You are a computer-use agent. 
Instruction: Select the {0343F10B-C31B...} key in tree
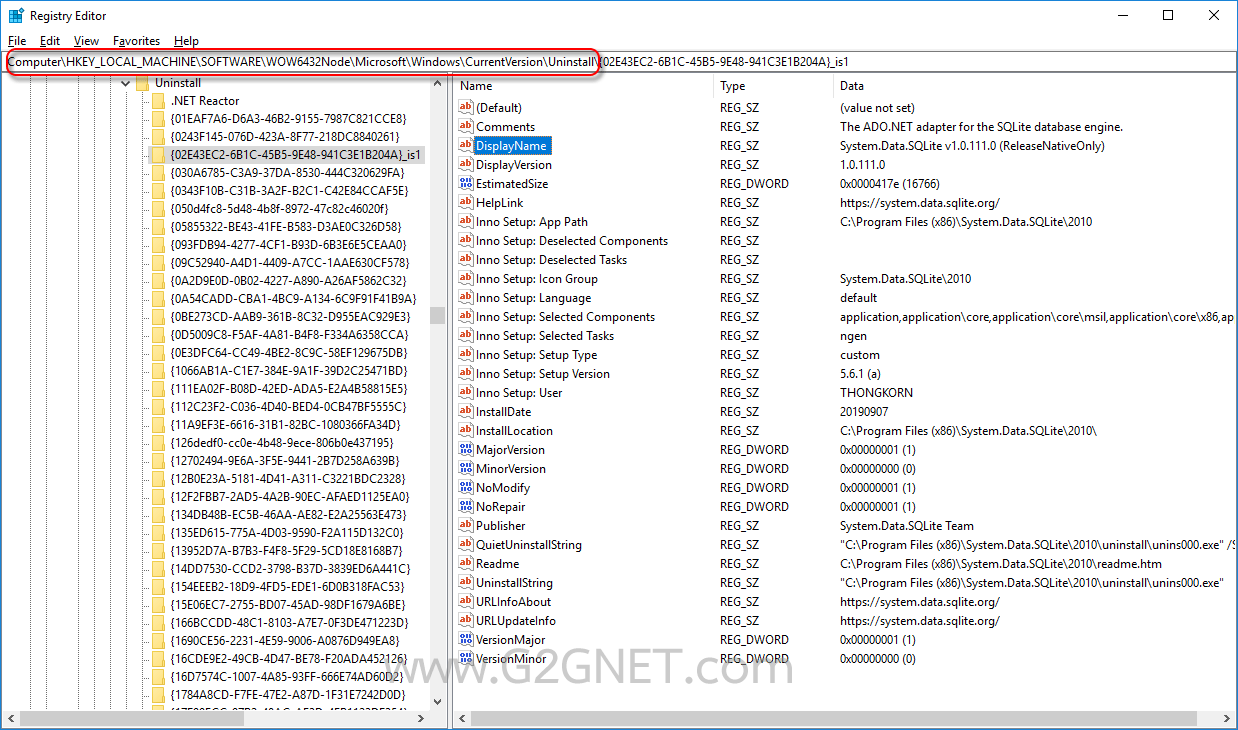tap(289, 191)
